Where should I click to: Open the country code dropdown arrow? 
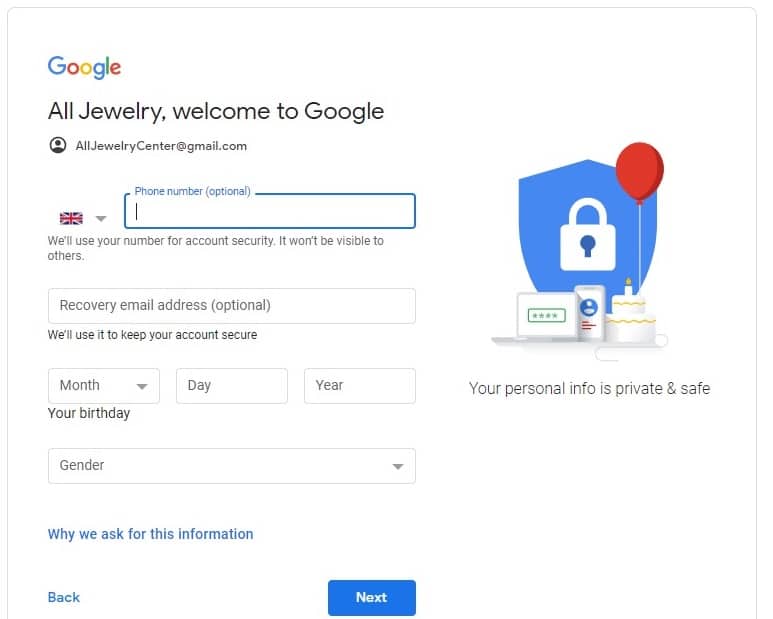pyautogui.click(x=101, y=218)
